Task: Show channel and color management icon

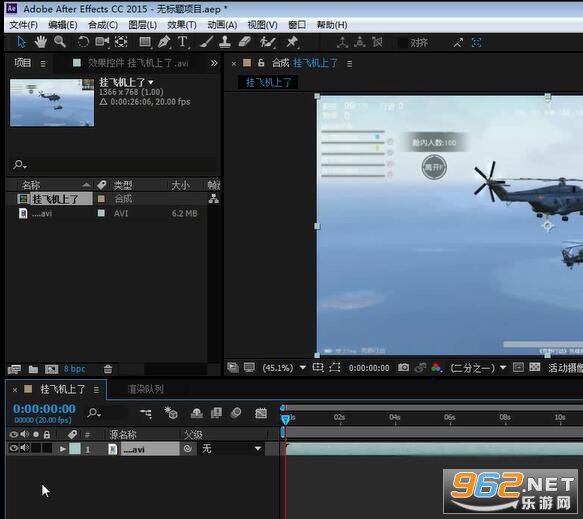Action: click(x=437, y=368)
